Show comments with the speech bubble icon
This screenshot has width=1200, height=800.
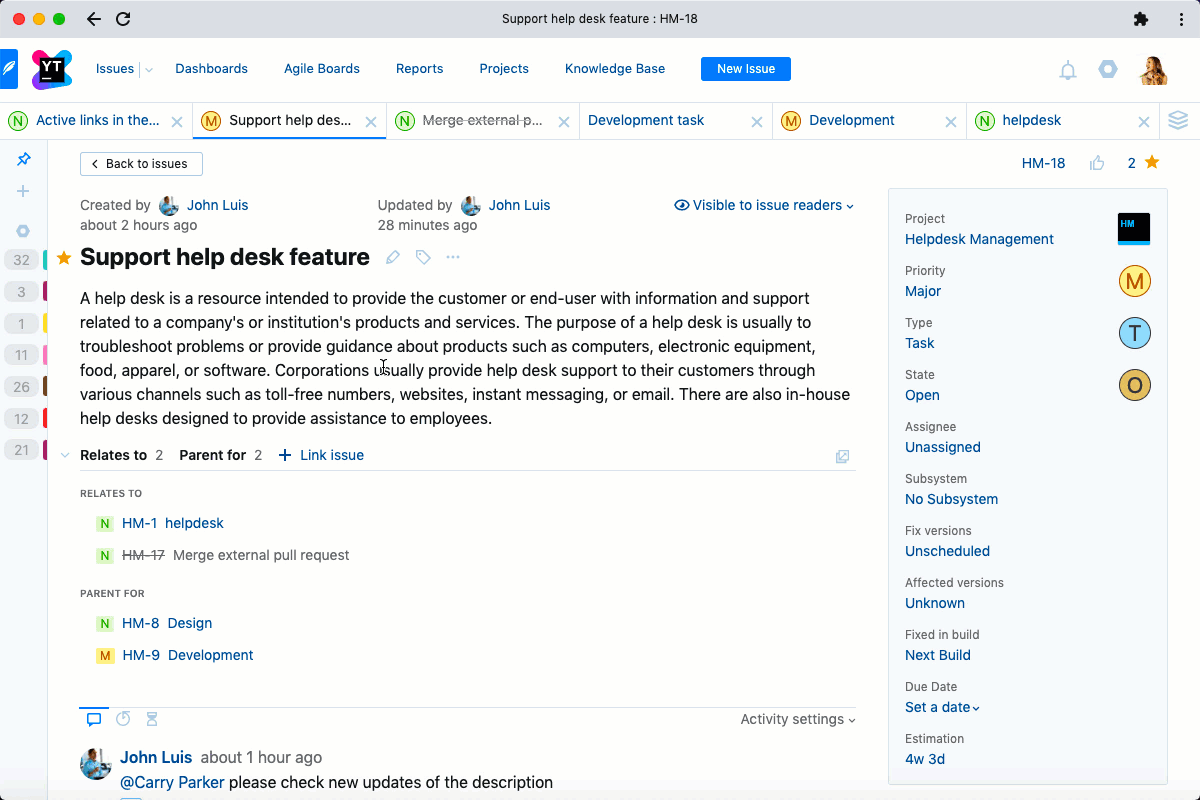coord(94,719)
